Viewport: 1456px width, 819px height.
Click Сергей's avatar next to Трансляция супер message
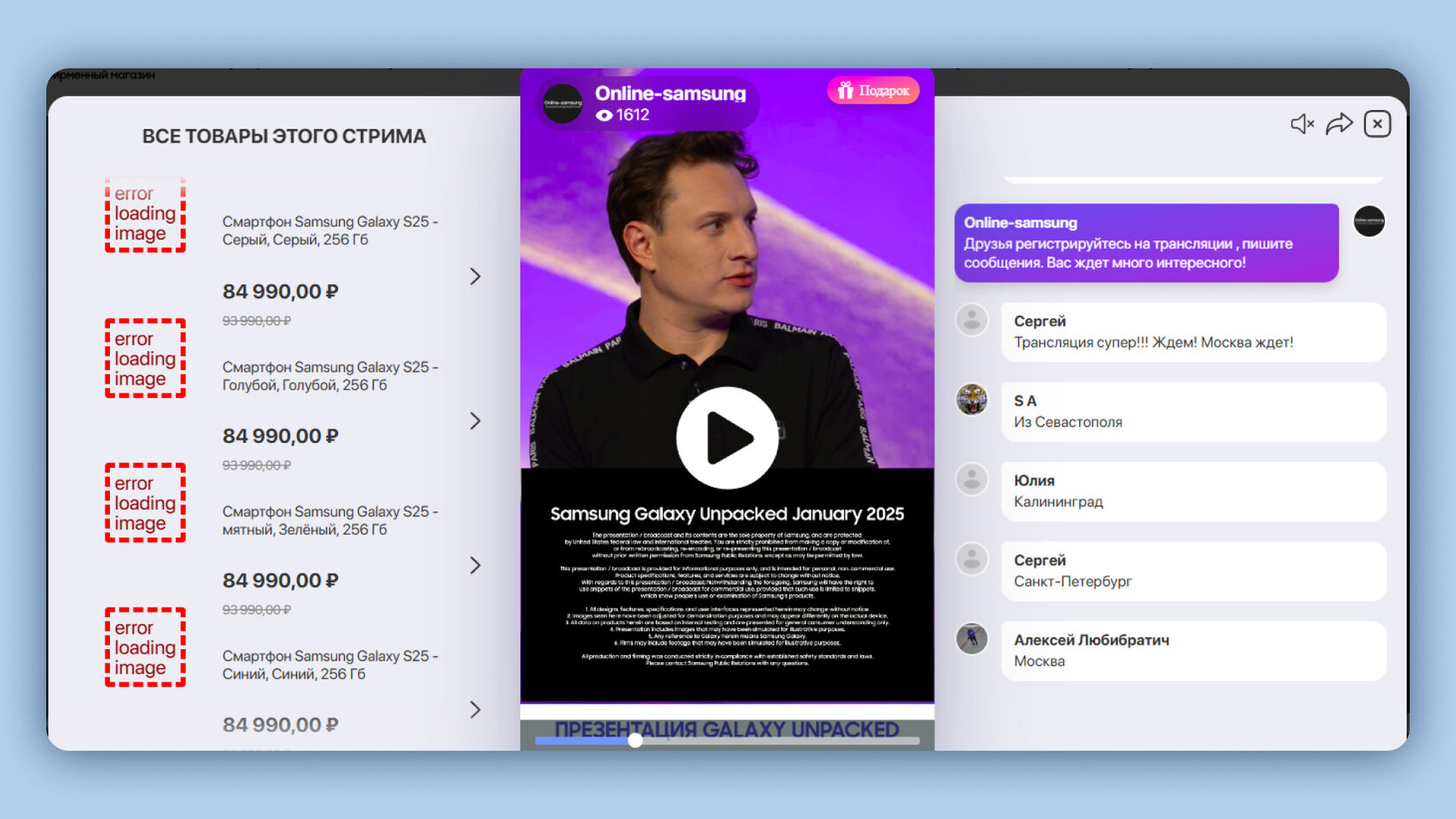point(972,320)
